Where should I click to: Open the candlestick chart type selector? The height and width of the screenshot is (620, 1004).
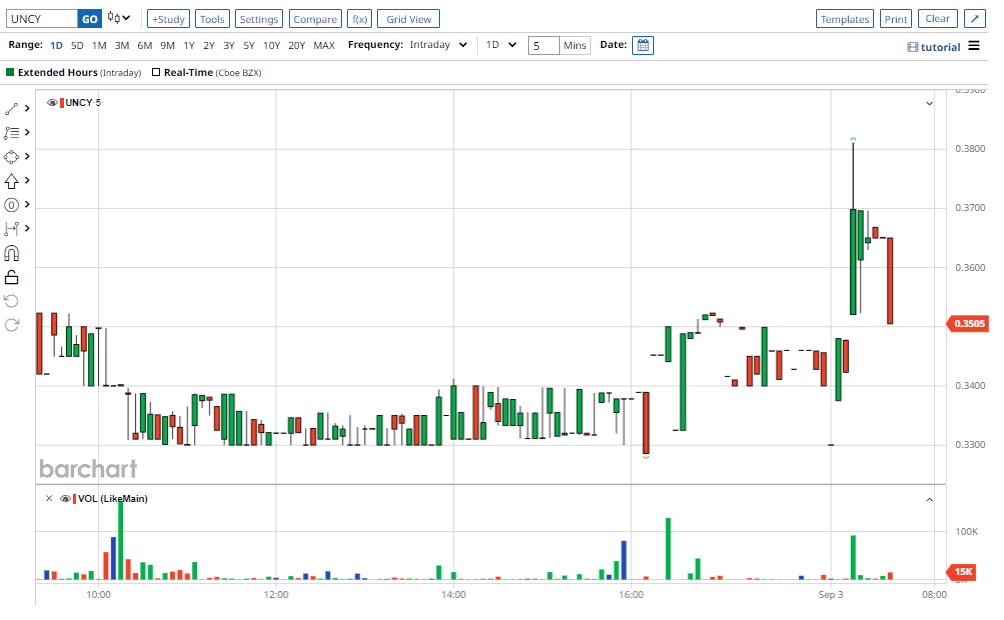pyautogui.click(x=118, y=19)
